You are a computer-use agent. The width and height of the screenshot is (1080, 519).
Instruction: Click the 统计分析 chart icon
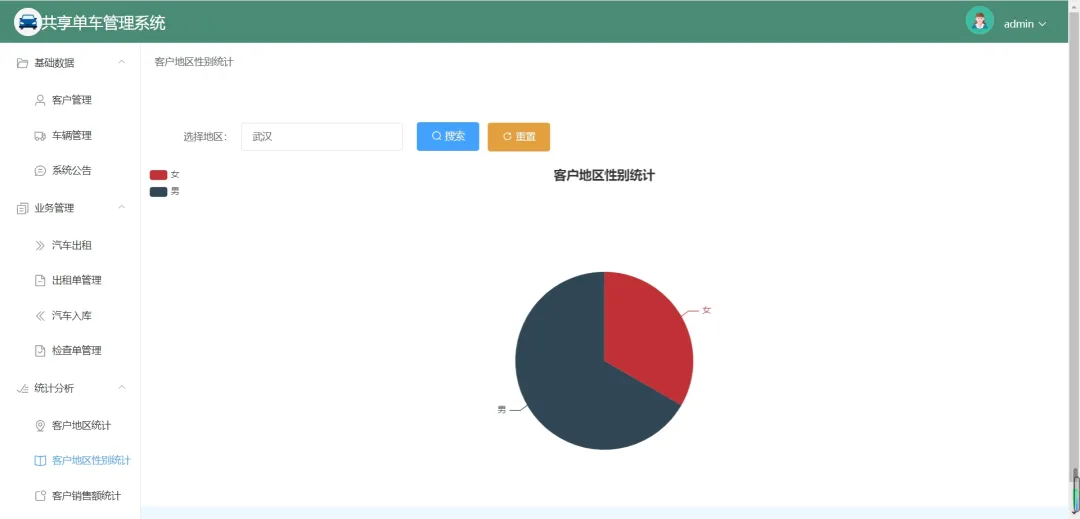tap(22, 388)
